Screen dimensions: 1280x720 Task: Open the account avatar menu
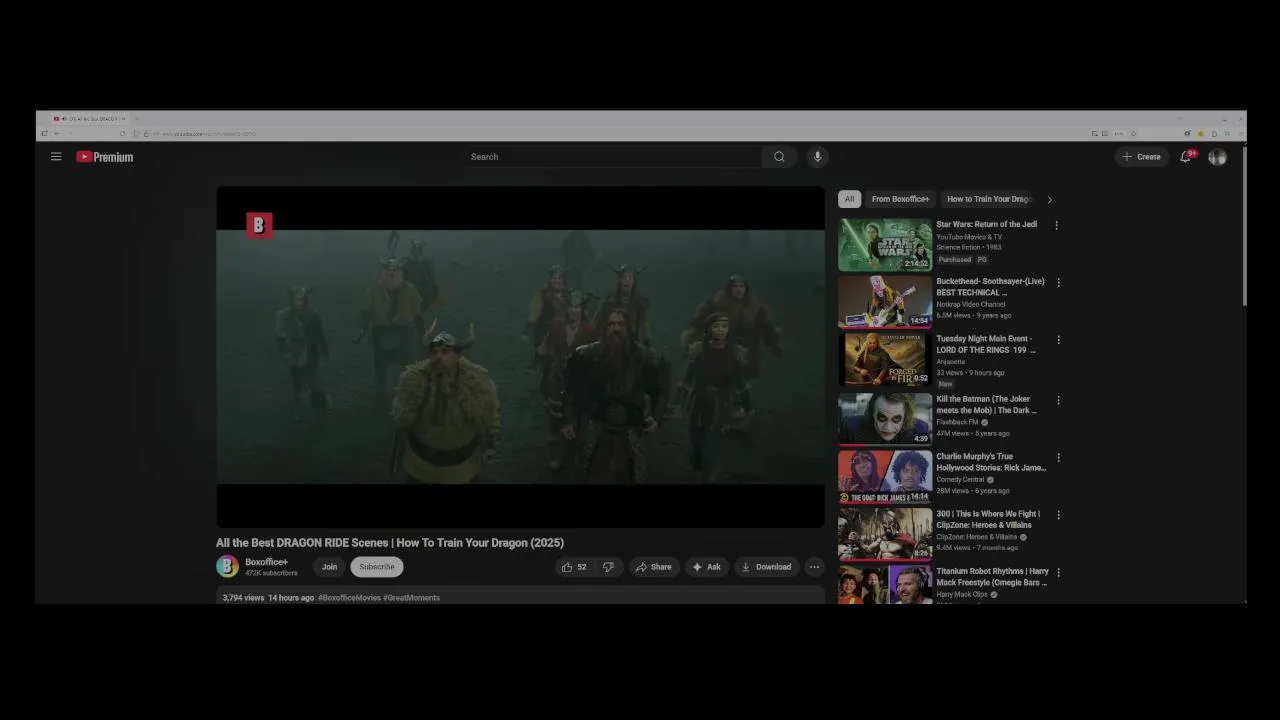1217,157
